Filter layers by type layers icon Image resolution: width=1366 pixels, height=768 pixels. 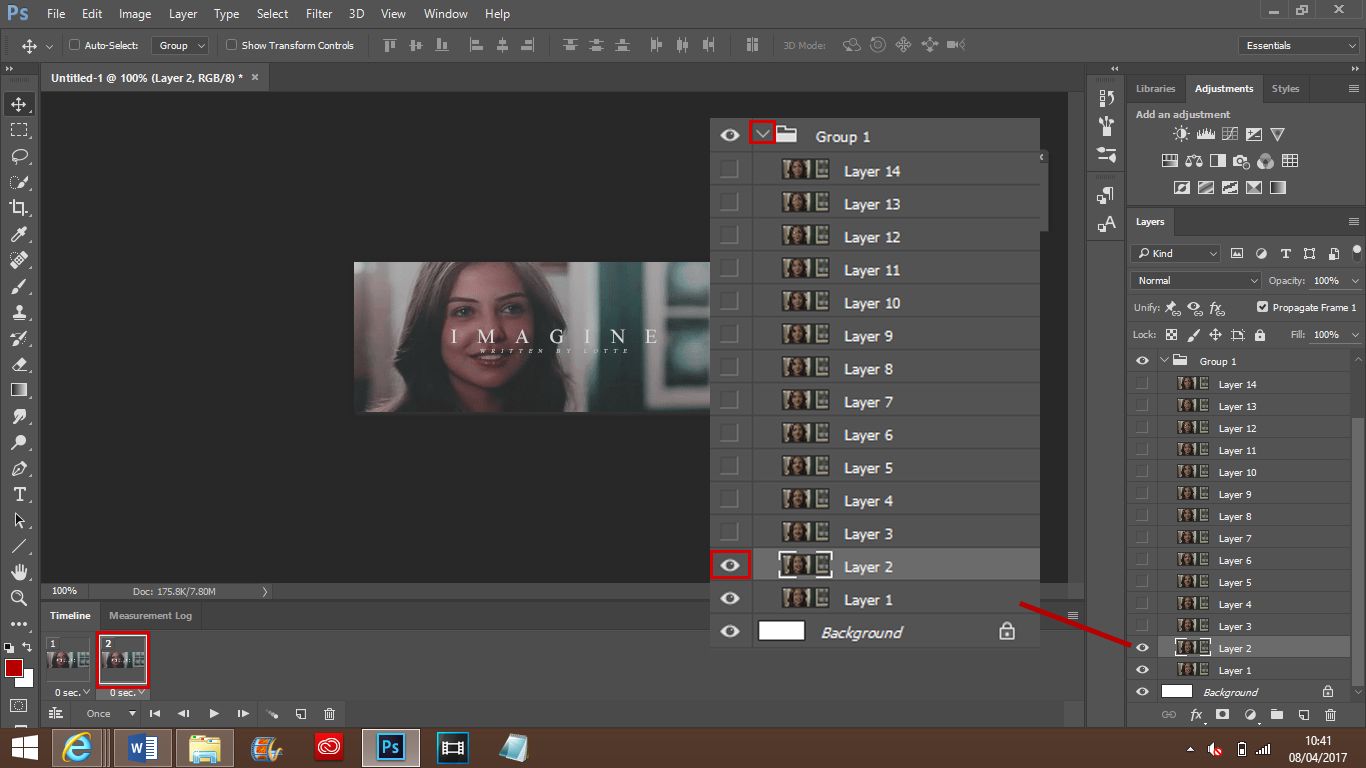1286,254
